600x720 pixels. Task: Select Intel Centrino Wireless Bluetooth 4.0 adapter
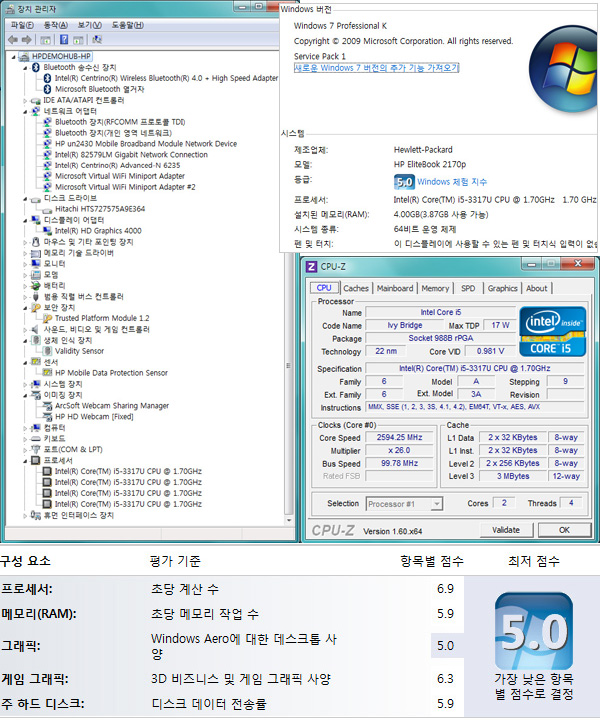click(x=166, y=79)
